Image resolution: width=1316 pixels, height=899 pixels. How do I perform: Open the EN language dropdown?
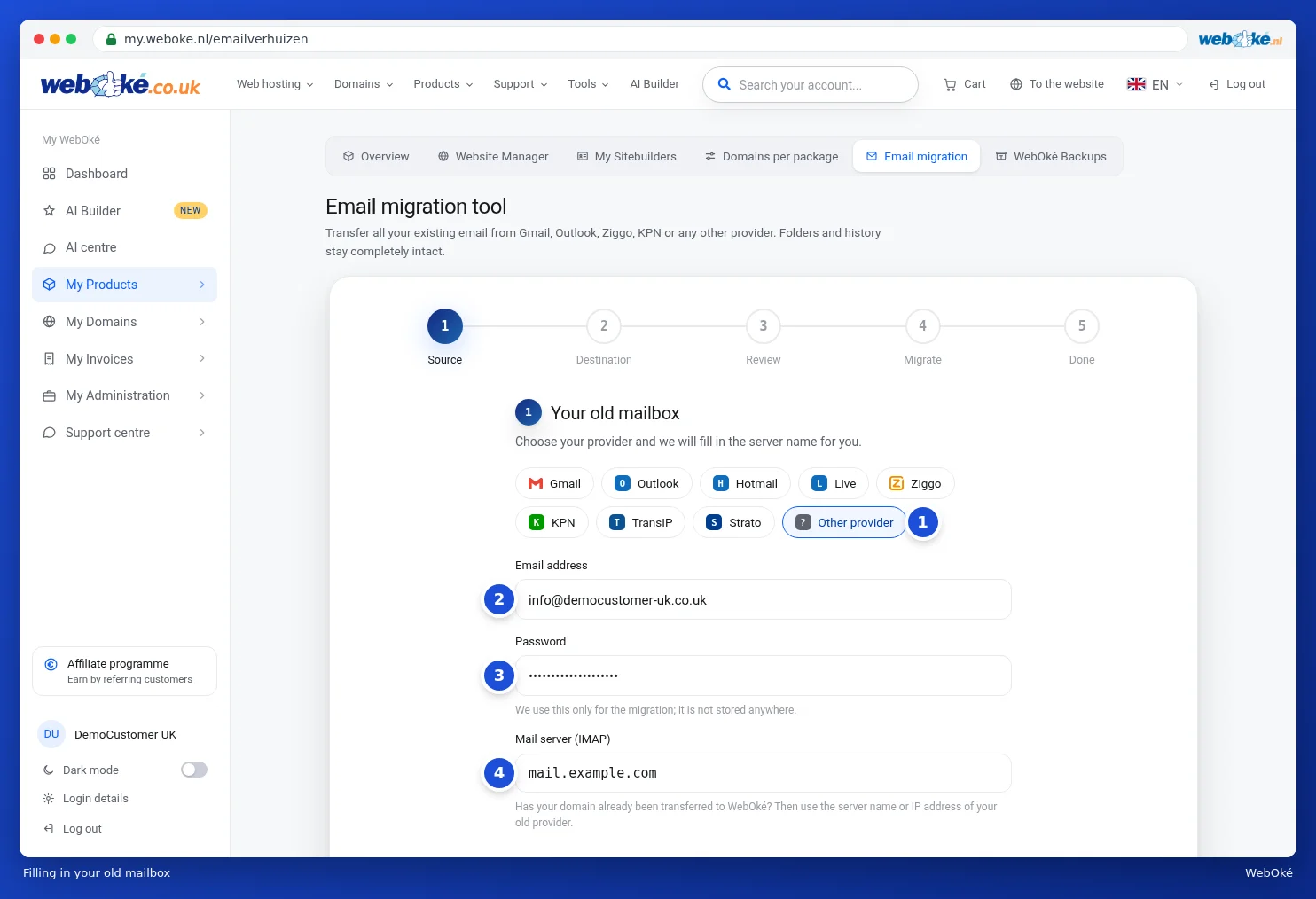click(x=1155, y=84)
